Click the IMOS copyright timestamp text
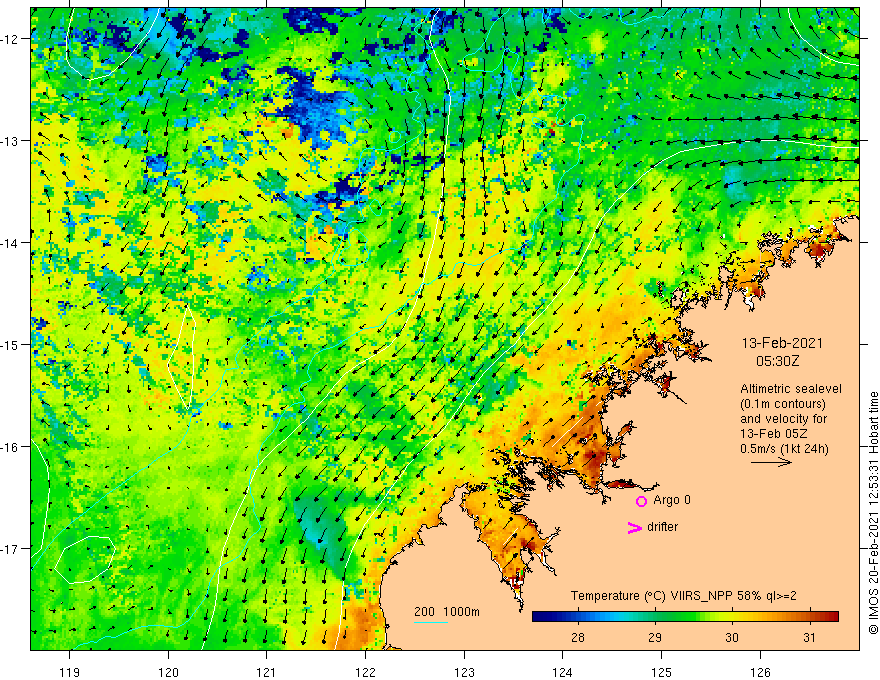The width and height of the screenshot is (880, 680). [873, 513]
